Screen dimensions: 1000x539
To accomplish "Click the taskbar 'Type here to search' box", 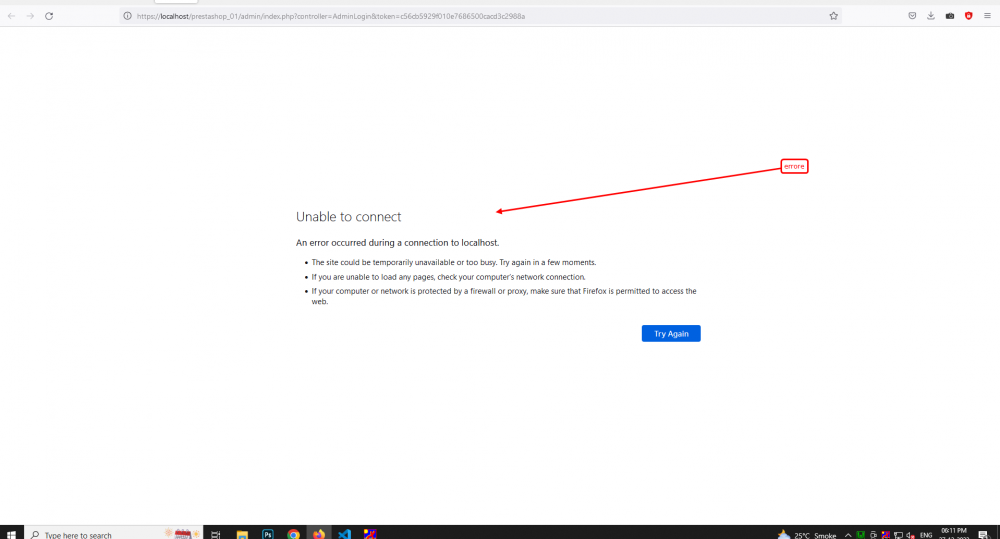I will pyautogui.click(x=113, y=534).
